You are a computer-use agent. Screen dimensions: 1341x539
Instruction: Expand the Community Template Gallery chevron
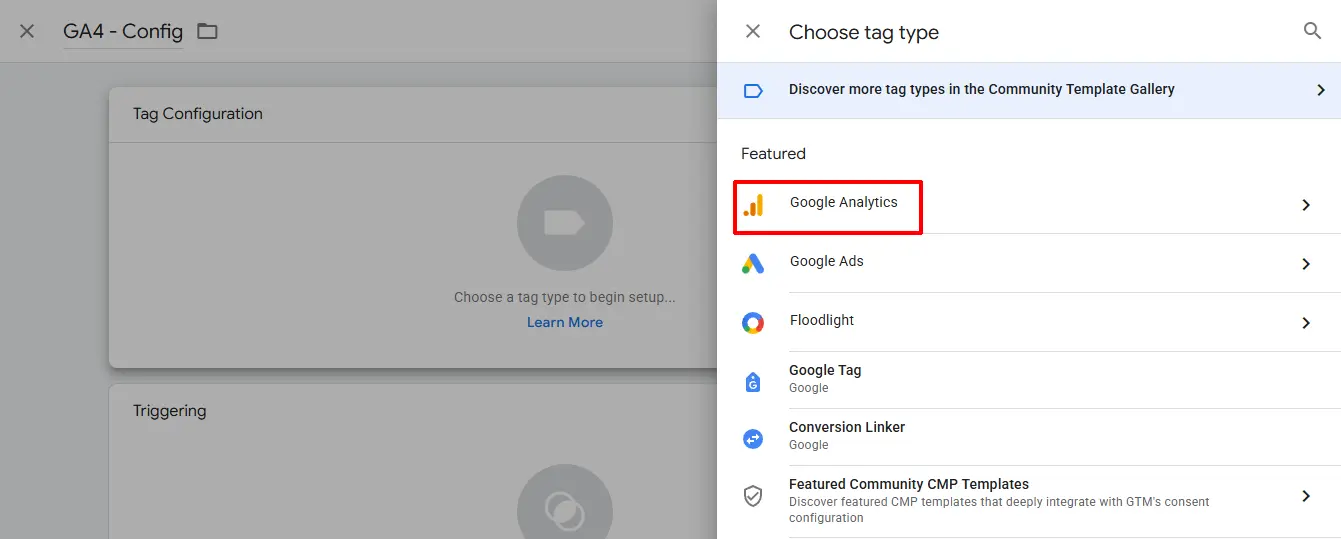click(1321, 90)
